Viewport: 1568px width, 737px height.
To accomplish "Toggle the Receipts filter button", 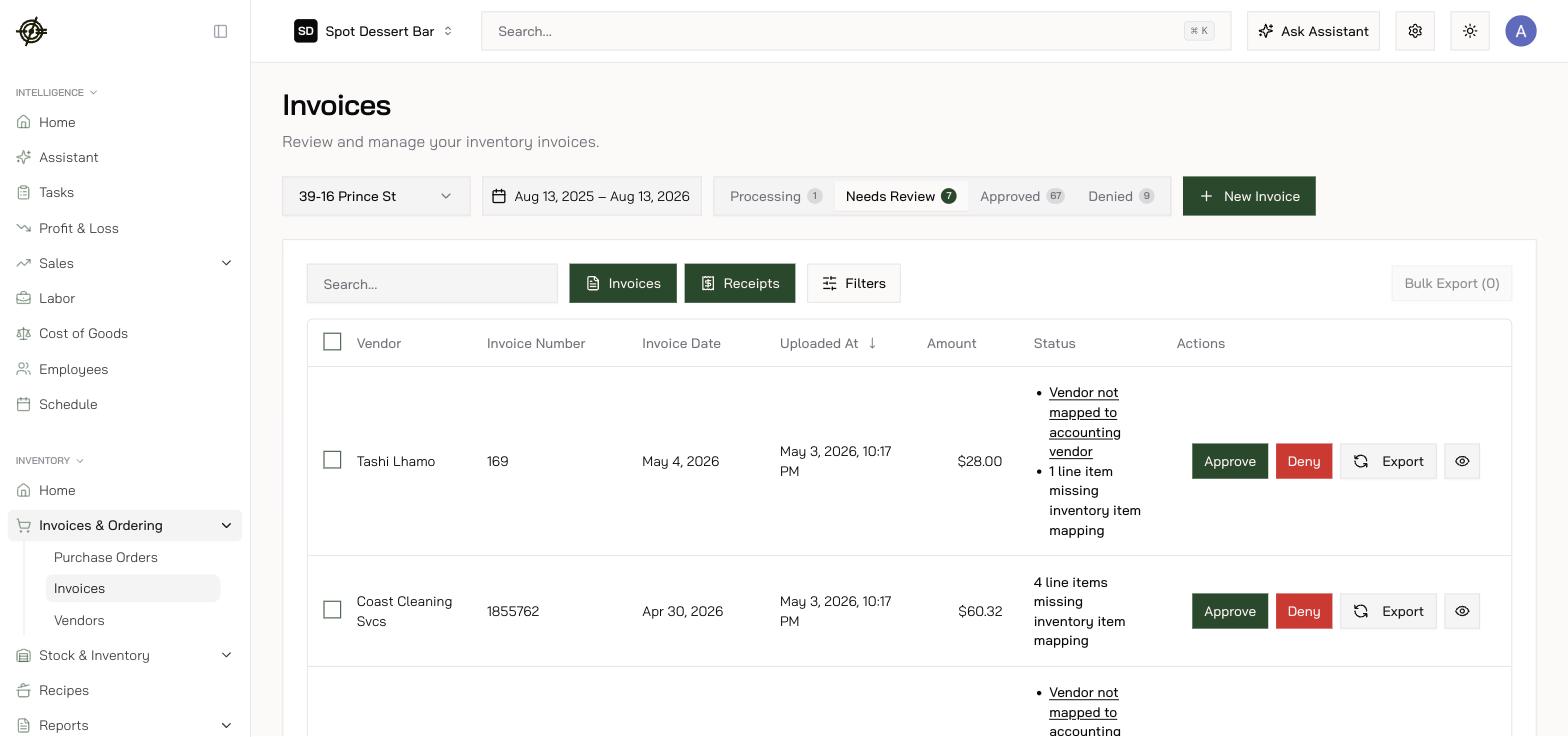I will (740, 283).
